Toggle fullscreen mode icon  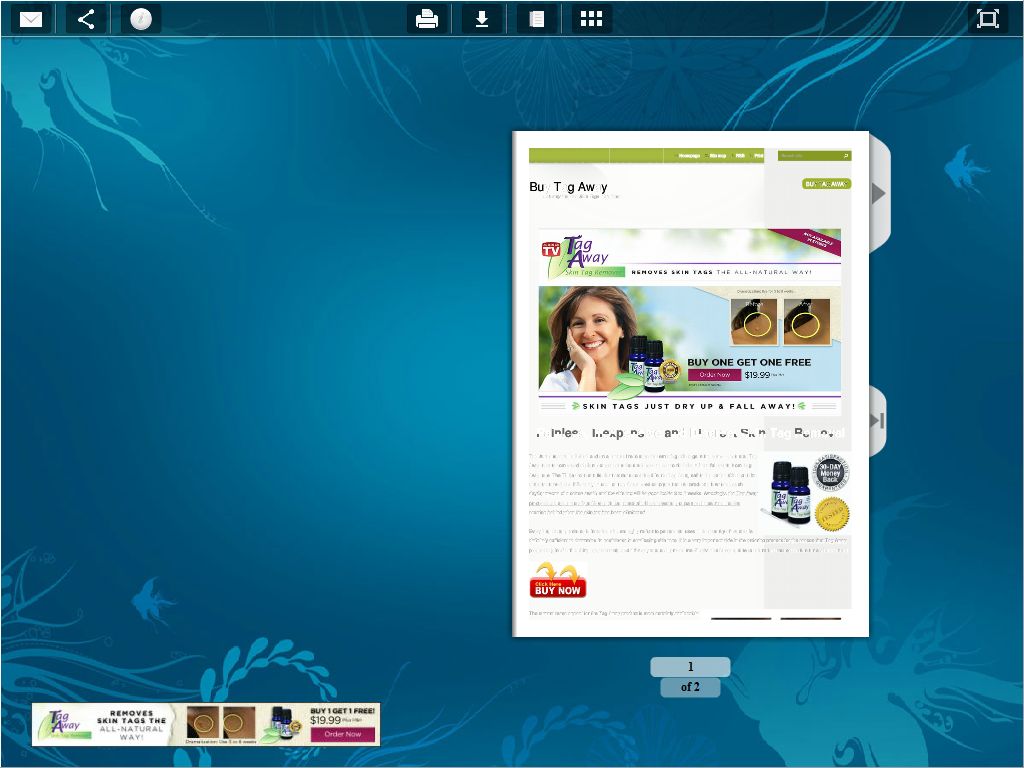[988, 19]
